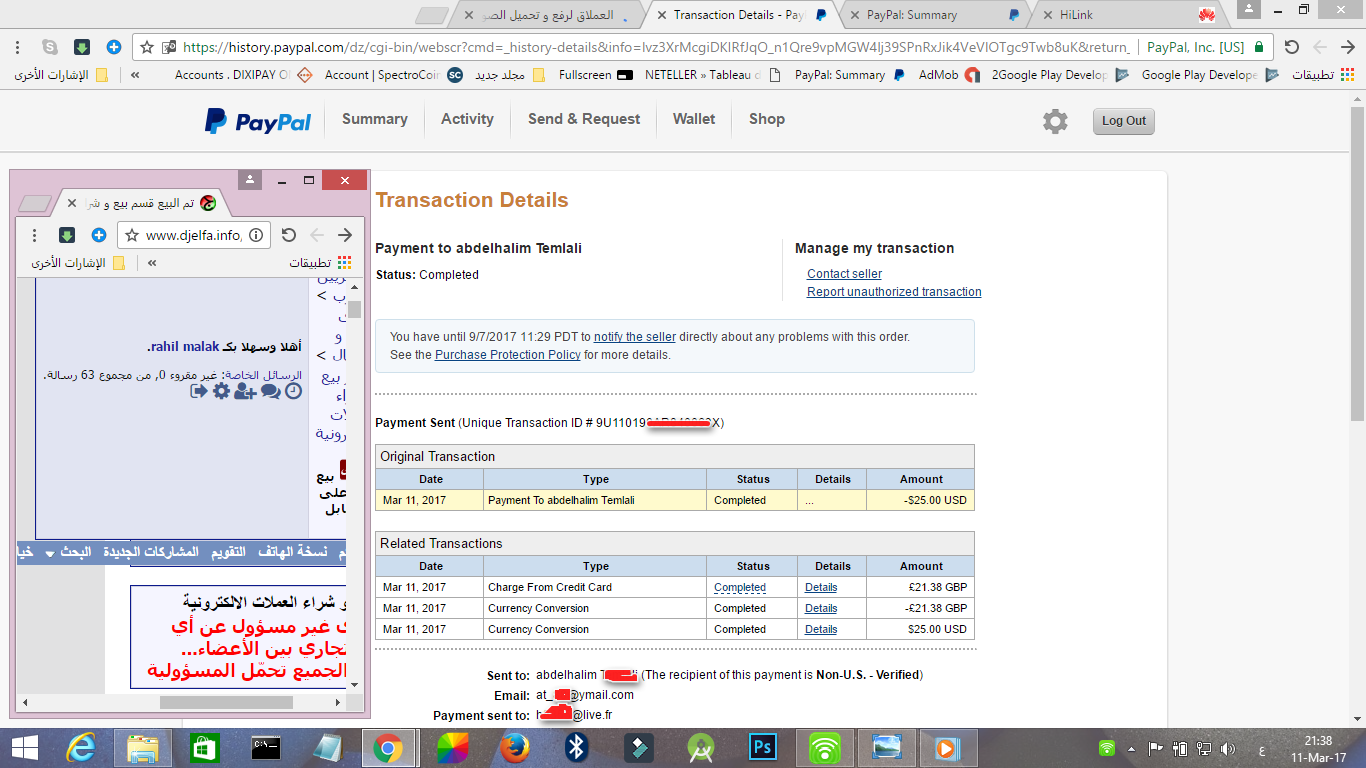The width and height of the screenshot is (1366, 768).
Task: Open Internet Explorer from taskbar
Action: point(81,747)
